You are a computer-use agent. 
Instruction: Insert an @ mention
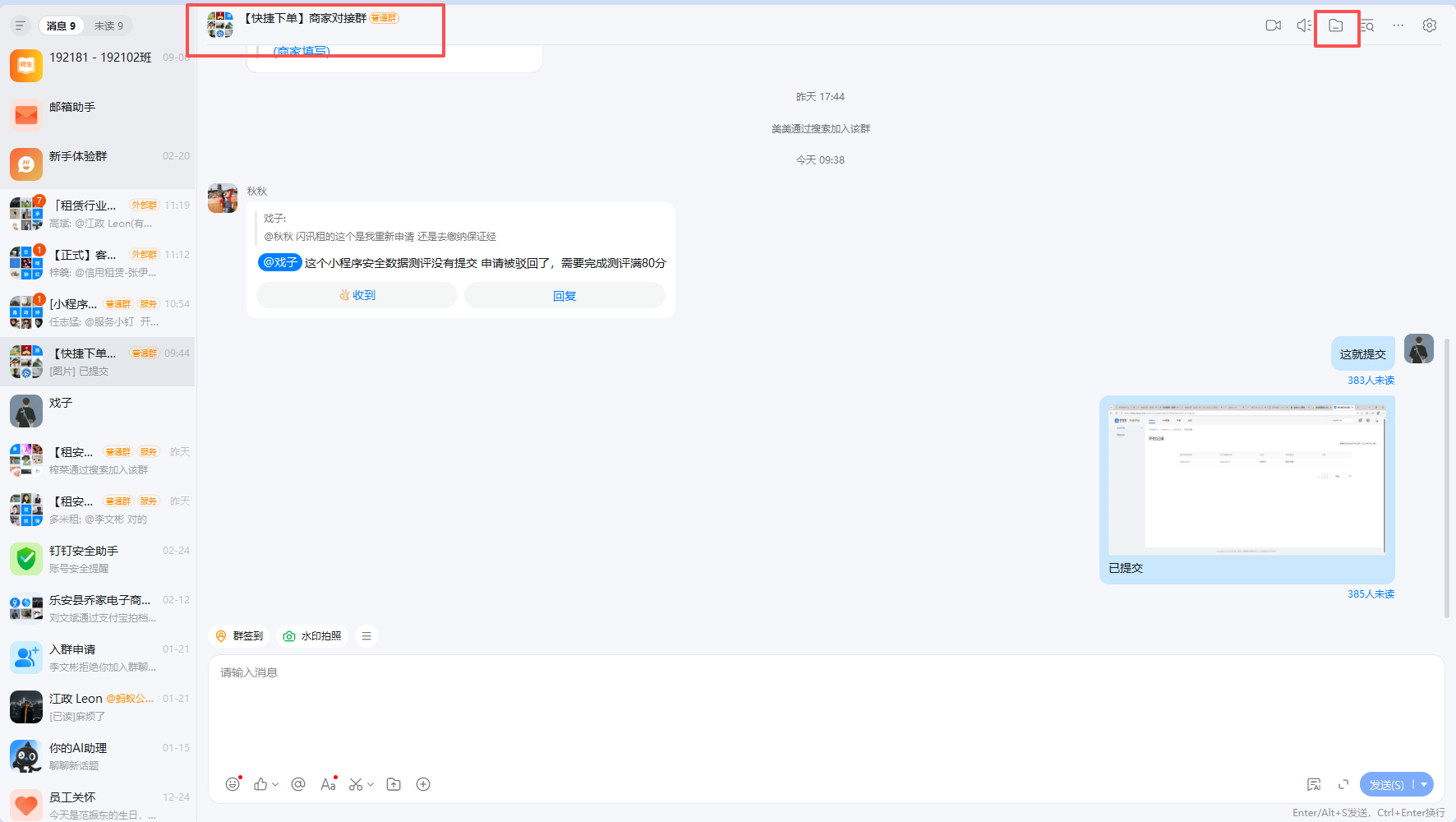[x=298, y=784]
